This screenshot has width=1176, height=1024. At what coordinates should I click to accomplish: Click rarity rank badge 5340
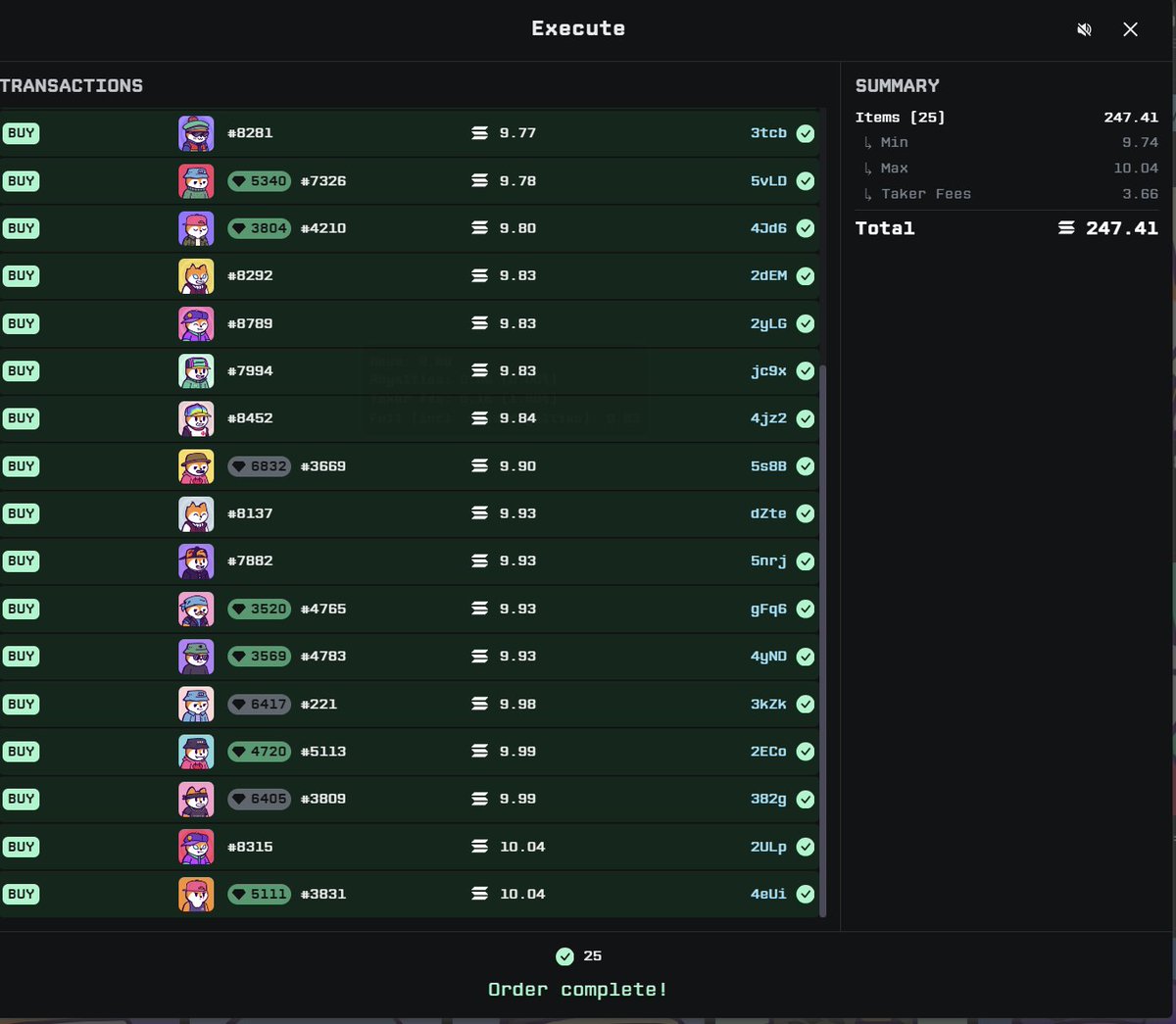point(259,181)
